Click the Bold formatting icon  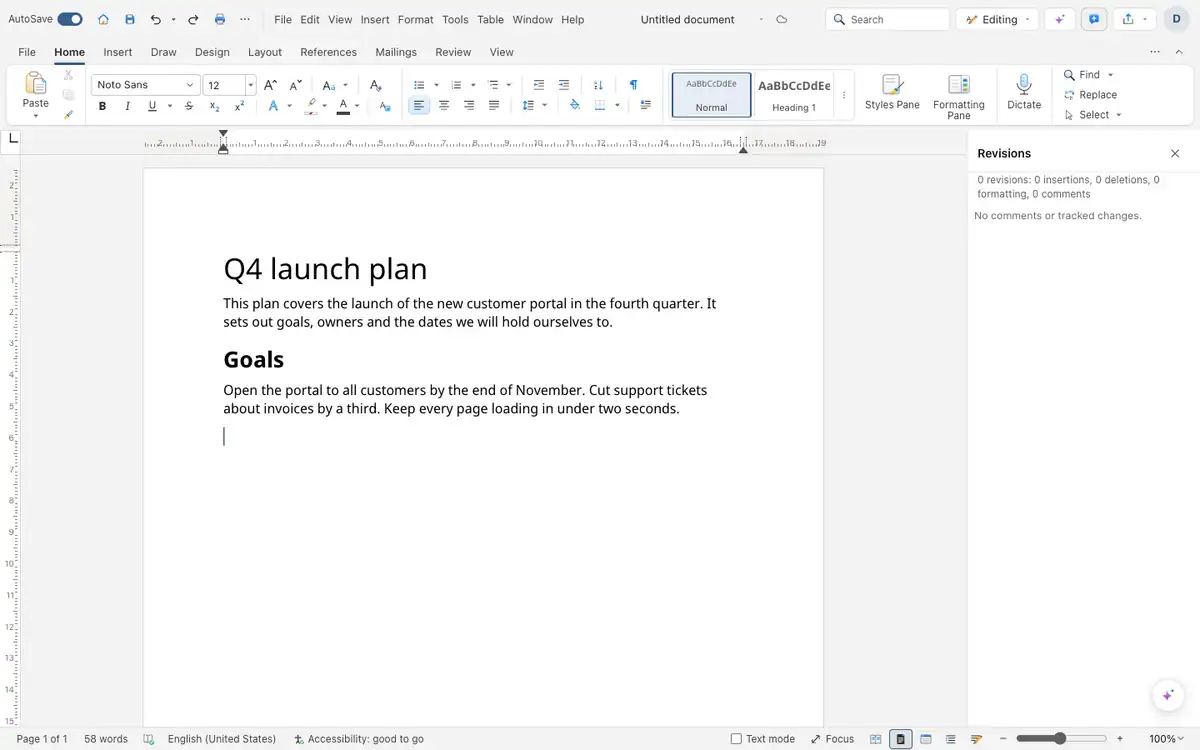[x=102, y=106]
